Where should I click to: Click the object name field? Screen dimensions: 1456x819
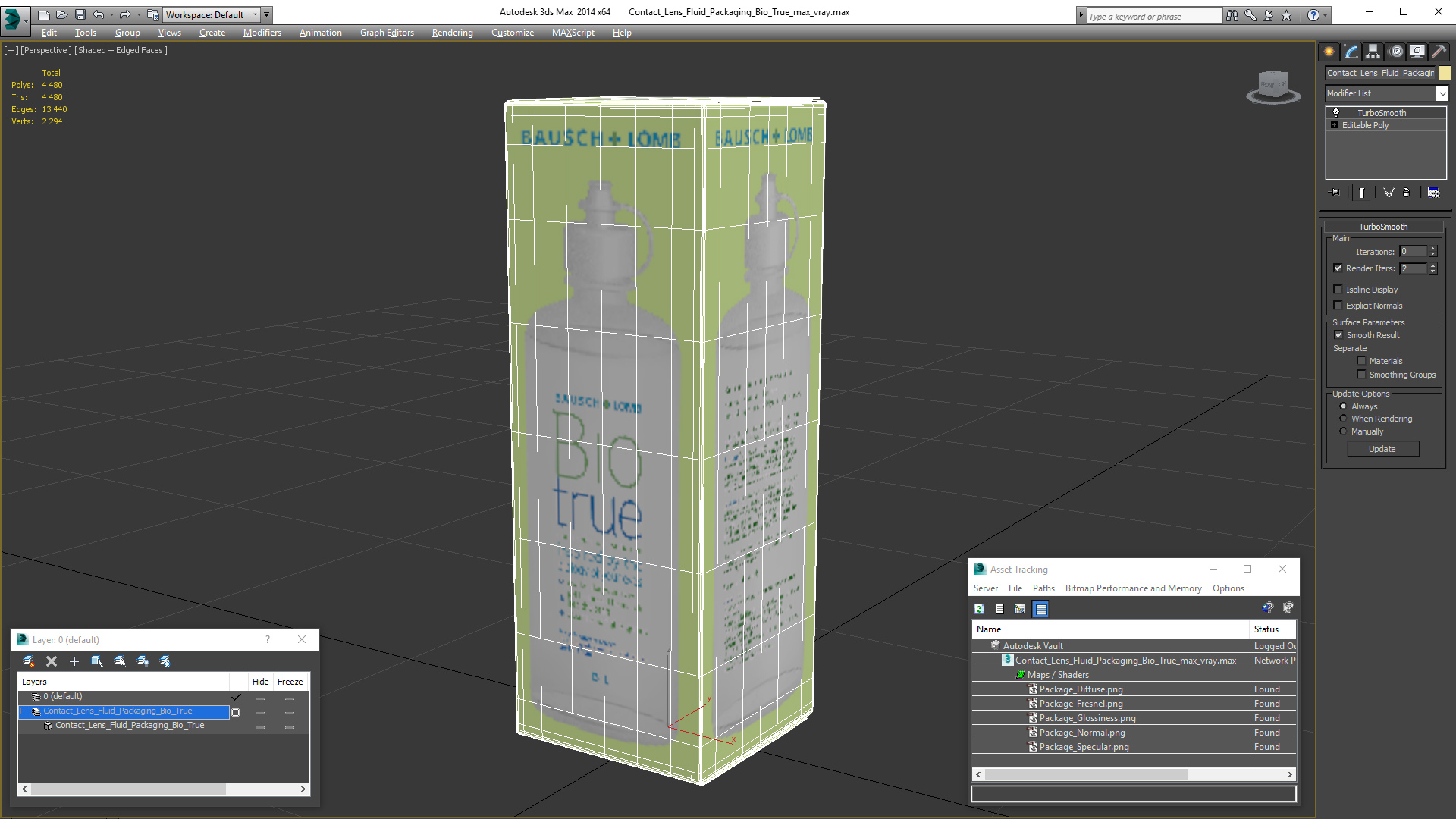(x=1380, y=73)
